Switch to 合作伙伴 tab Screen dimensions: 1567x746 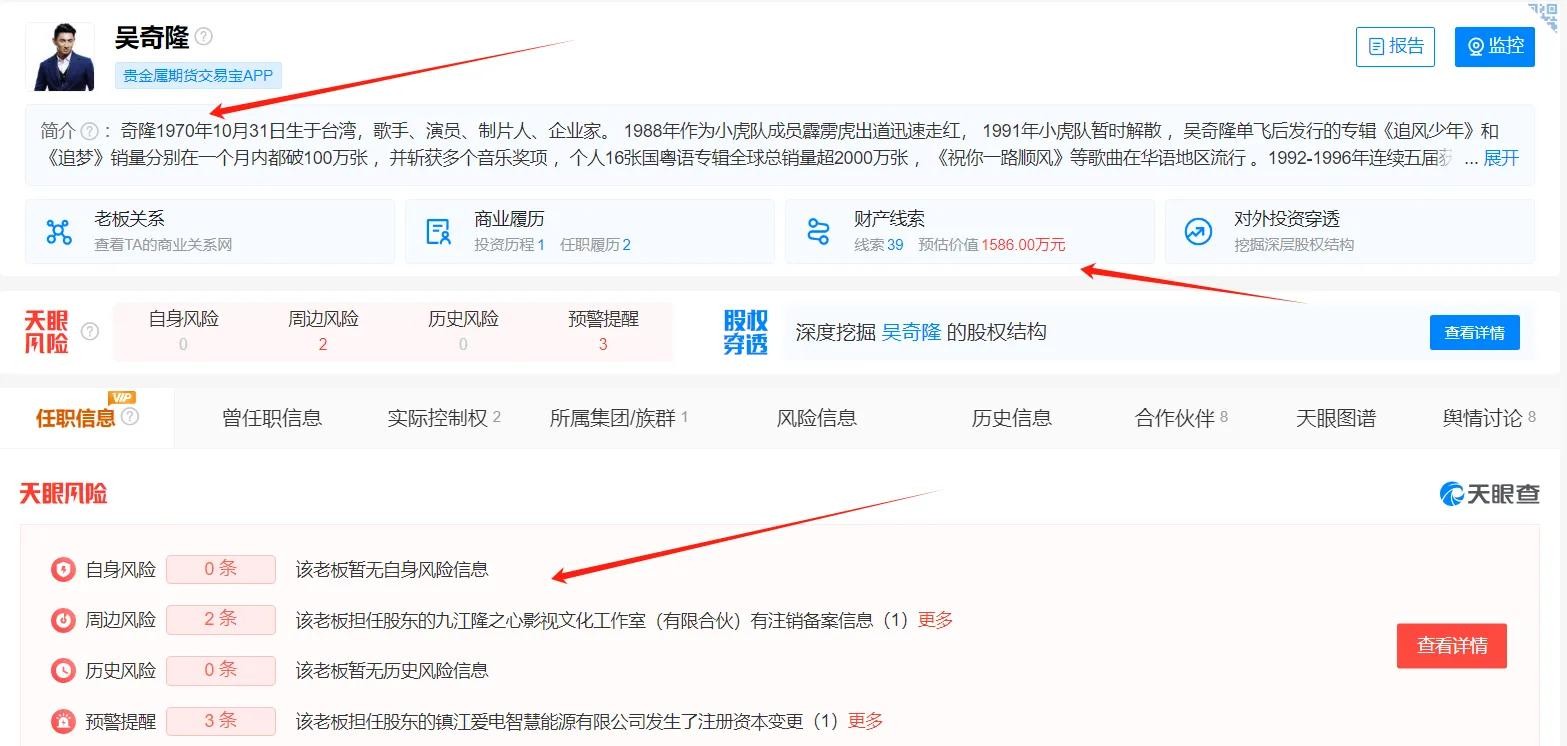click(x=1182, y=418)
